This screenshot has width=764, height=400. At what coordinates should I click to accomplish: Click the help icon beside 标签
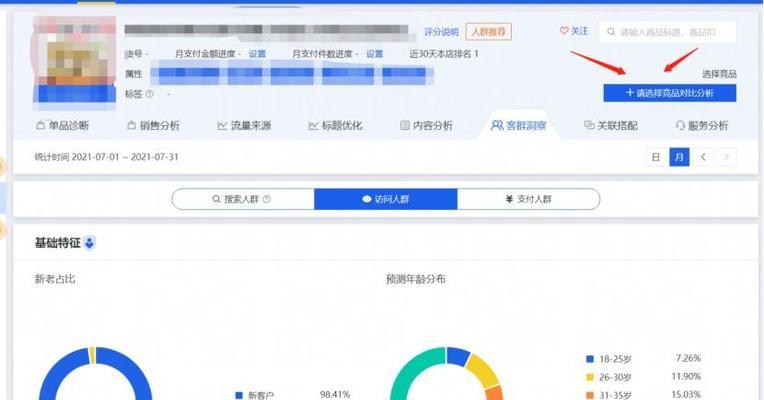(150, 94)
